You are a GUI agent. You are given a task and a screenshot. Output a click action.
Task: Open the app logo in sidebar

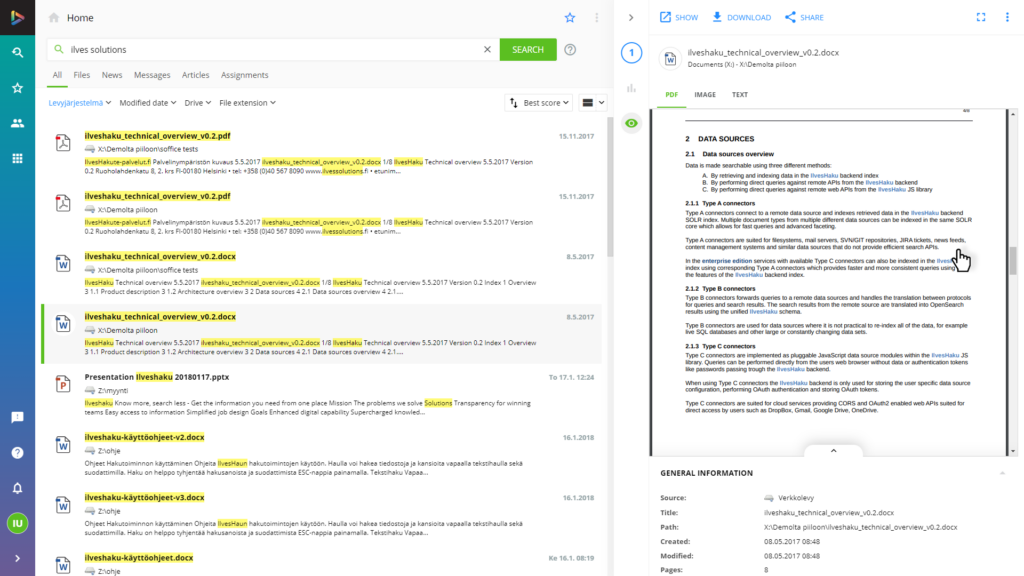tap(18, 18)
